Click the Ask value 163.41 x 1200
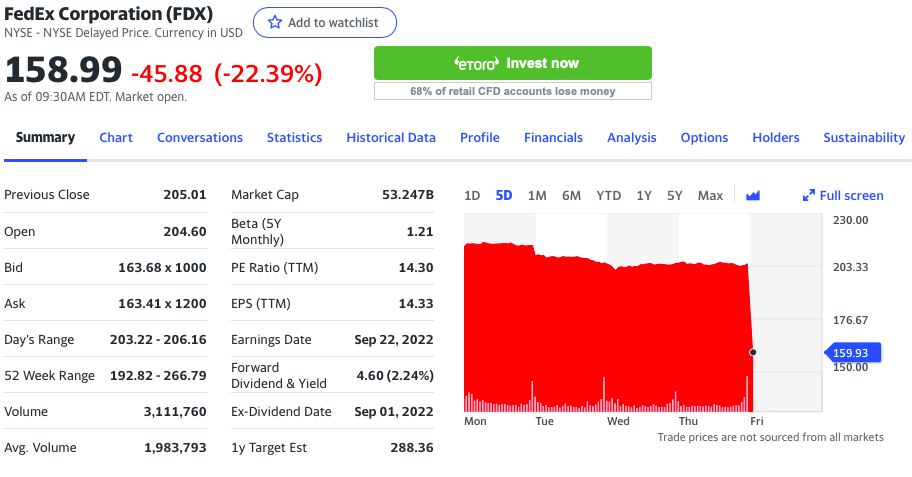Image resolution: width=912 pixels, height=477 pixels. [x=162, y=304]
